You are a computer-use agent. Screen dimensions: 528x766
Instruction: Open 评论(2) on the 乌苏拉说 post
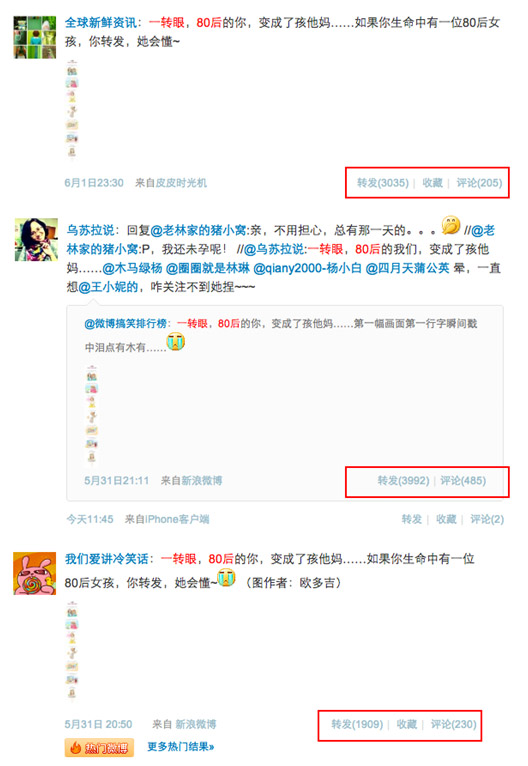click(487, 519)
